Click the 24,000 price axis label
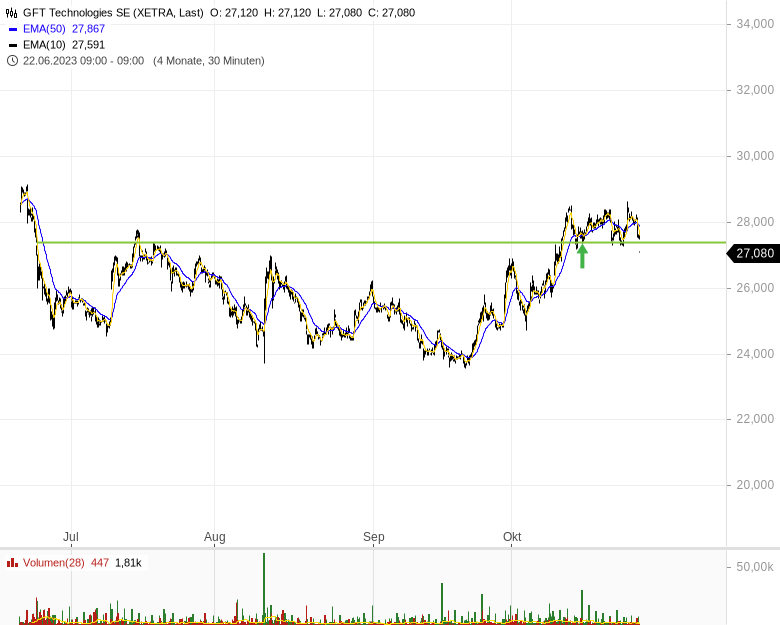This screenshot has width=780, height=625. pos(755,353)
